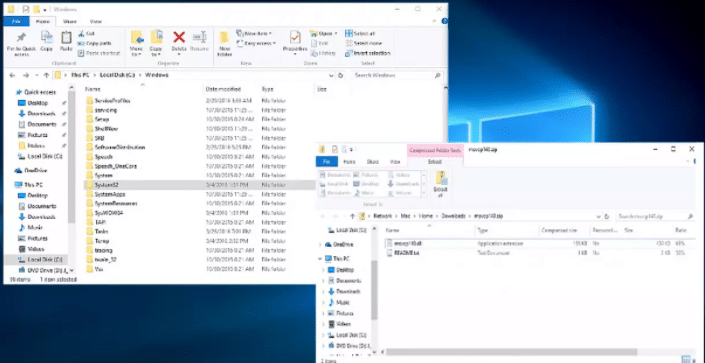The width and height of the screenshot is (705, 363).
Task: Expand the Music node in zip window tree
Action: [323, 302]
